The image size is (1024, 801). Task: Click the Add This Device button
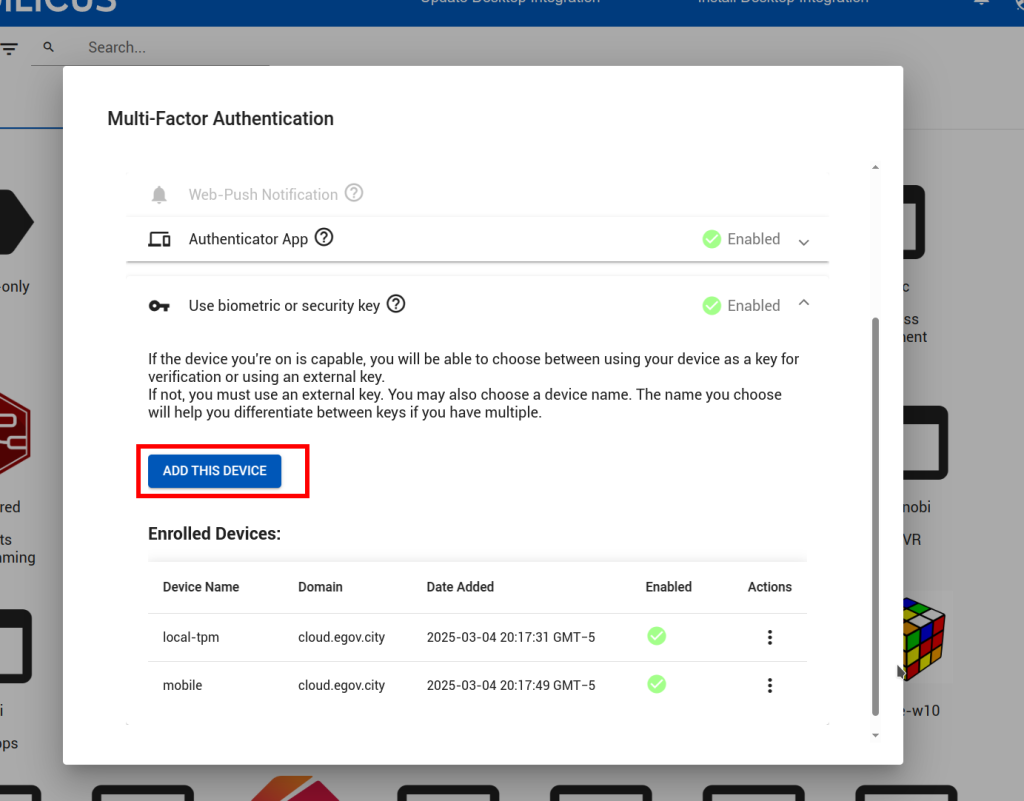pyautogui.click(x=215, y=471)
